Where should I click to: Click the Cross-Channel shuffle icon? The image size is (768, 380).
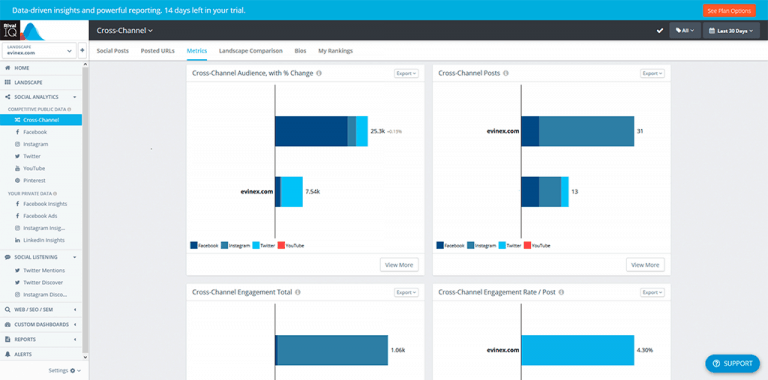[17, 120]
